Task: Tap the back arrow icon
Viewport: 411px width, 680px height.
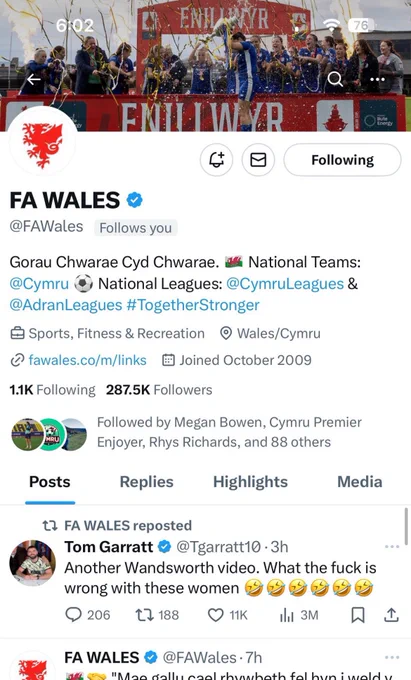Action: 34,79
